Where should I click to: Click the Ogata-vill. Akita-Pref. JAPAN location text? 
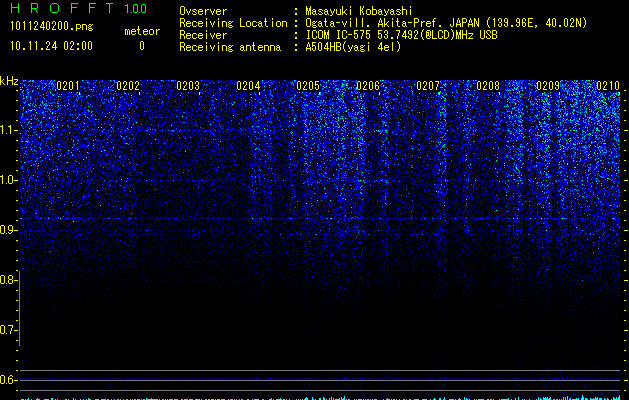(x=446, y=23)
